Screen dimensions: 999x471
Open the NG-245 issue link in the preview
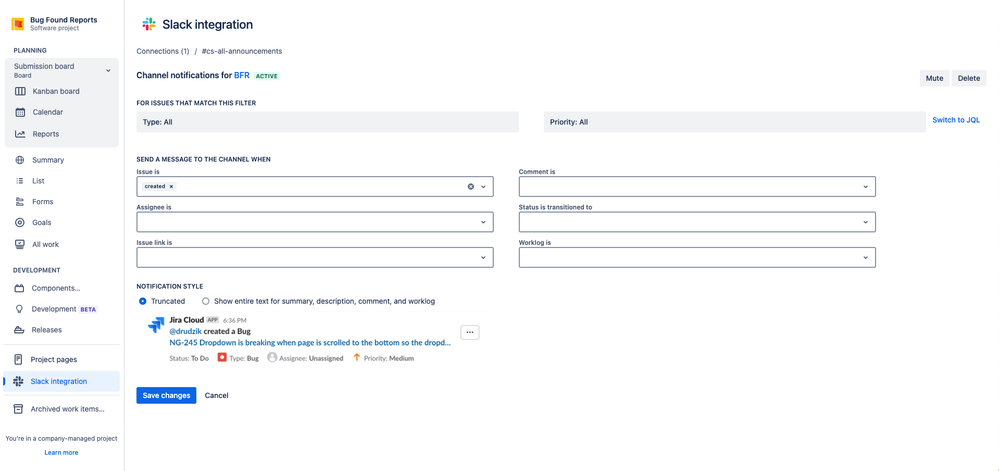pyautogui.click(x=310, y=342)
